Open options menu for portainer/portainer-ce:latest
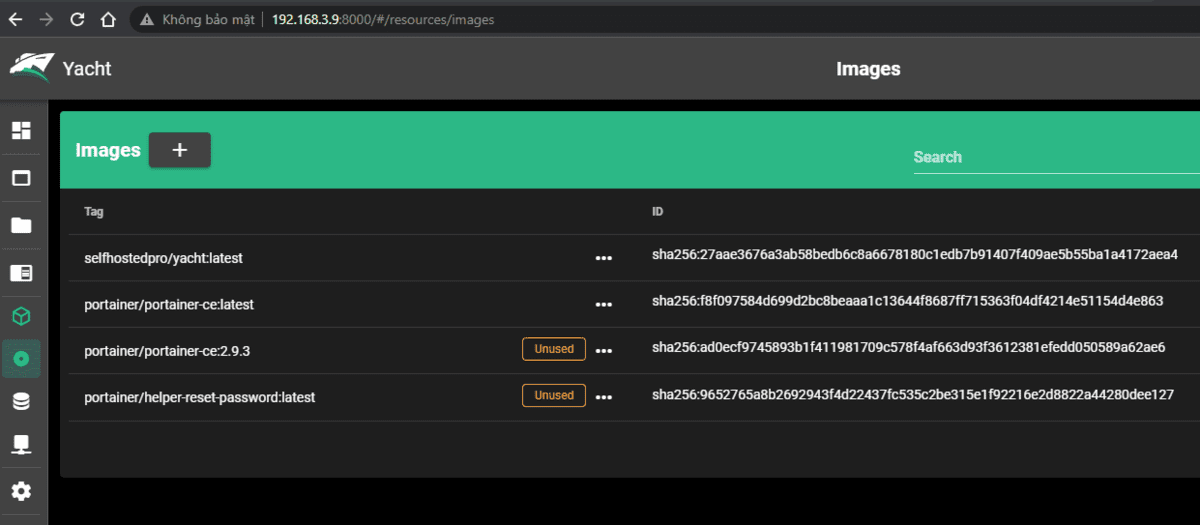 coord(603,304)
